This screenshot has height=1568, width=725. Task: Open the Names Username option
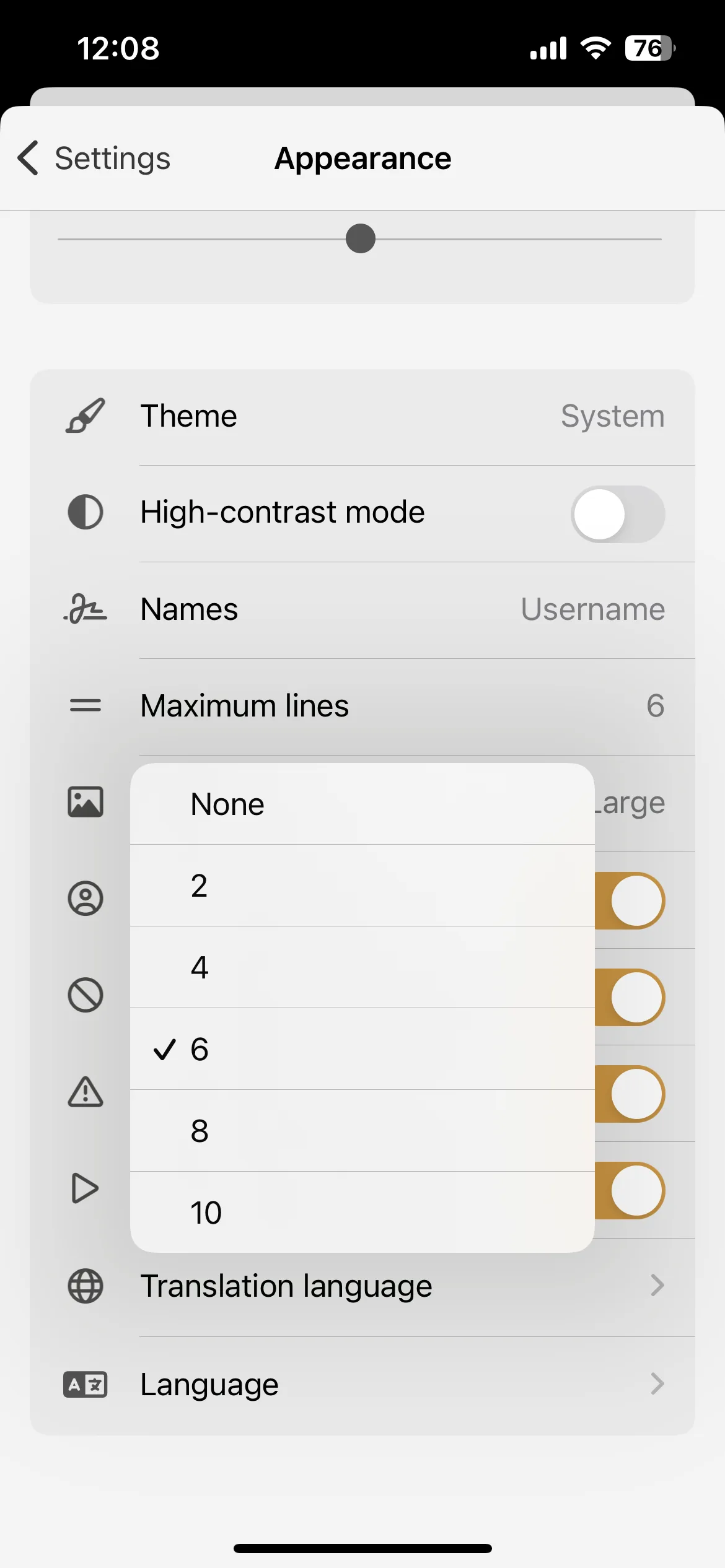[593, 609]
